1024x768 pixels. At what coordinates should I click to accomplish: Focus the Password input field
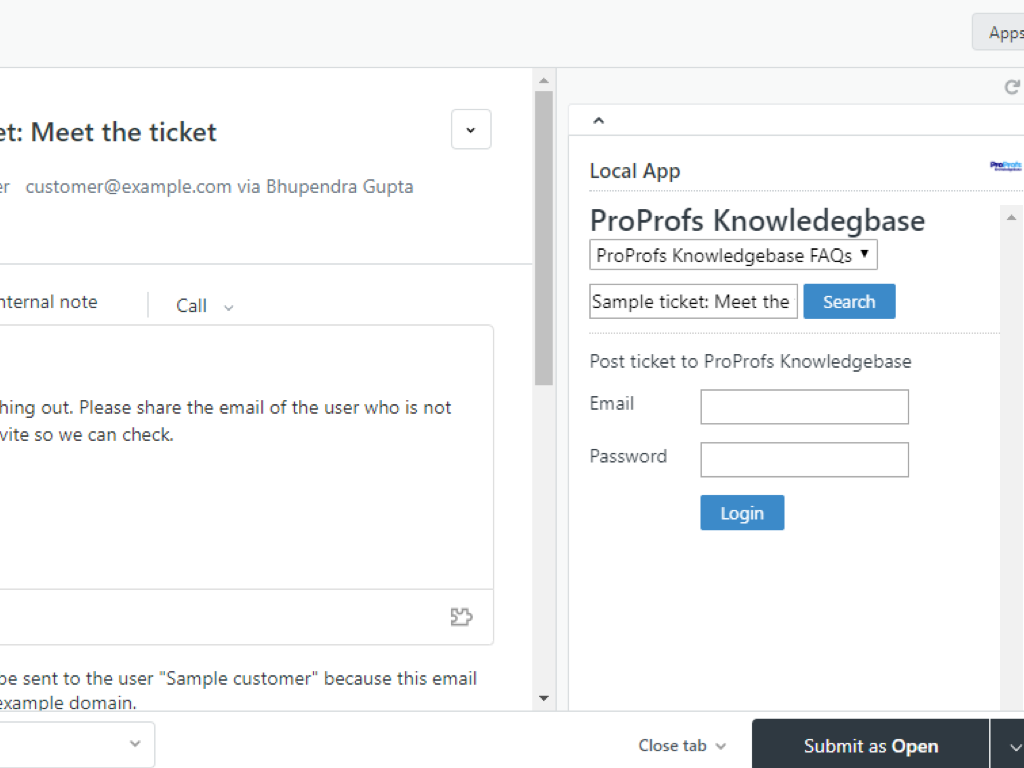pyautogui.click(x=804, y=460)
